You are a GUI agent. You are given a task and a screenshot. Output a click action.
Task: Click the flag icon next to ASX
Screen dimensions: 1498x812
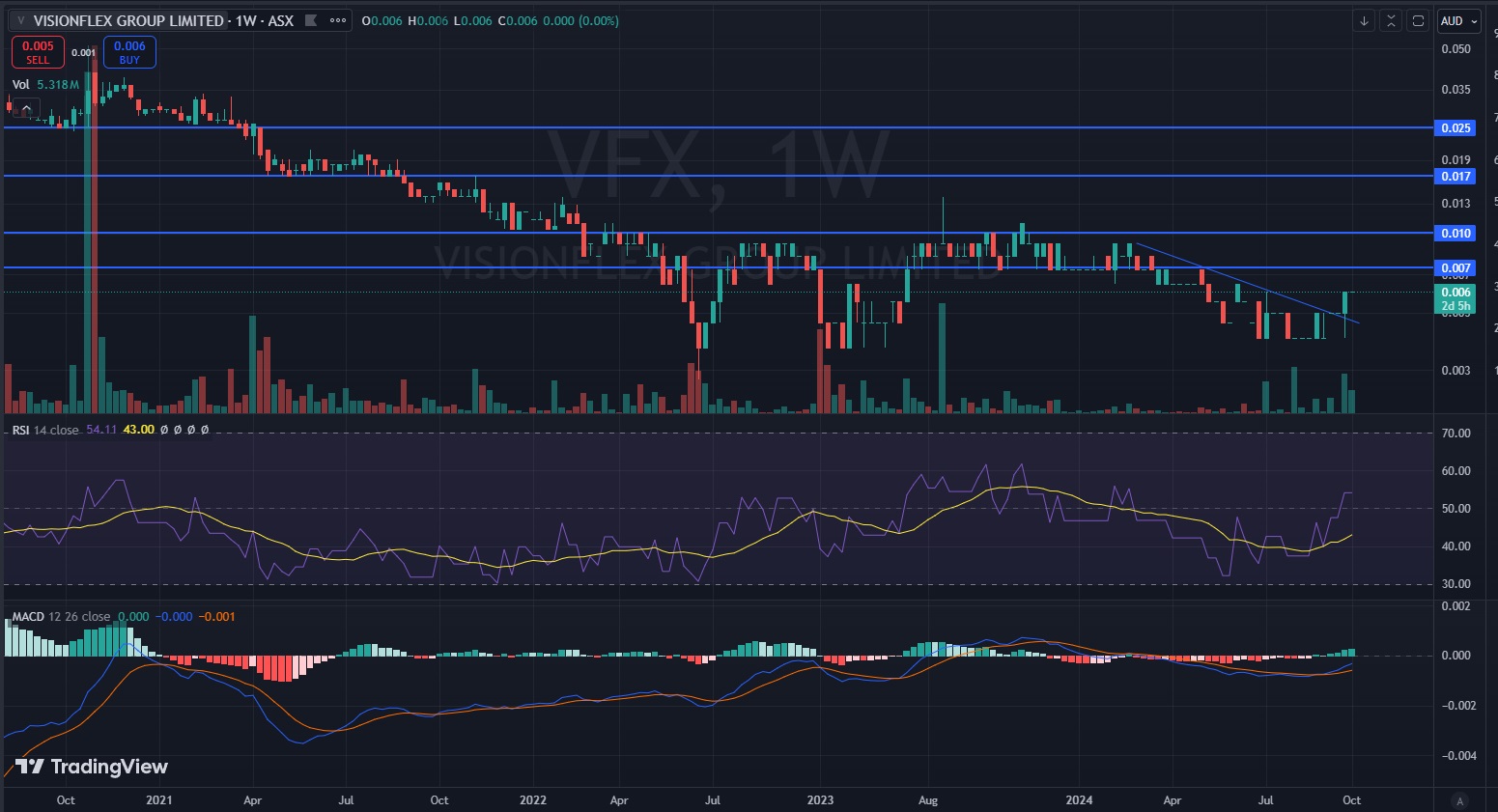(311, 20)
